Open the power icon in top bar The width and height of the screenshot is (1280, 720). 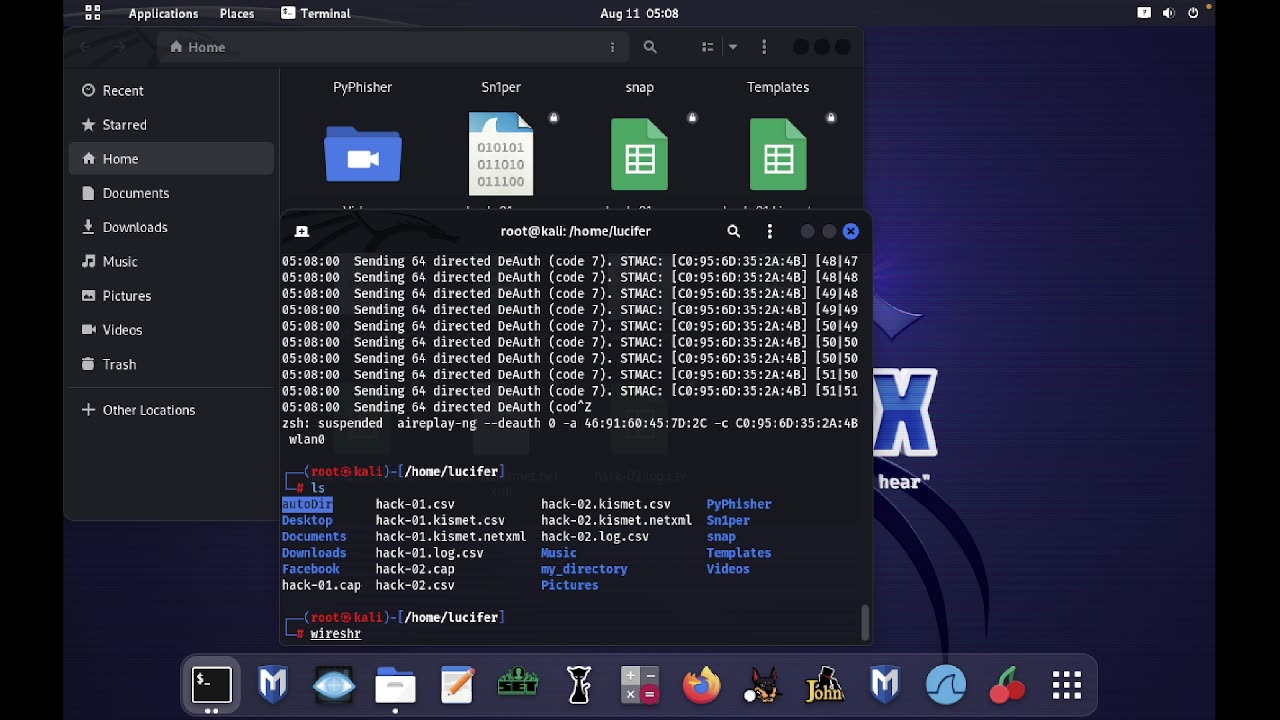1193,13
